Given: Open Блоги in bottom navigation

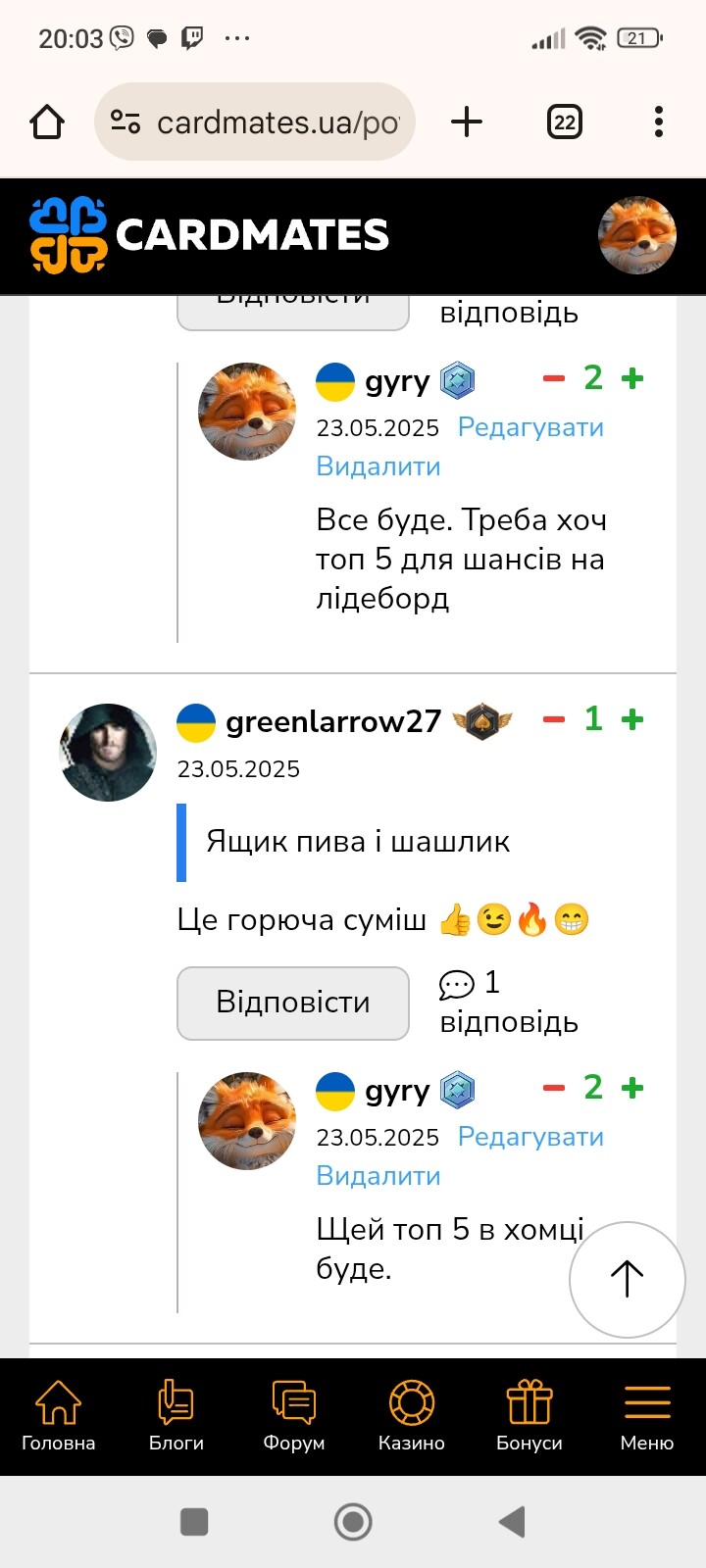Looking at the screenshot, I should pos(176,1416).
